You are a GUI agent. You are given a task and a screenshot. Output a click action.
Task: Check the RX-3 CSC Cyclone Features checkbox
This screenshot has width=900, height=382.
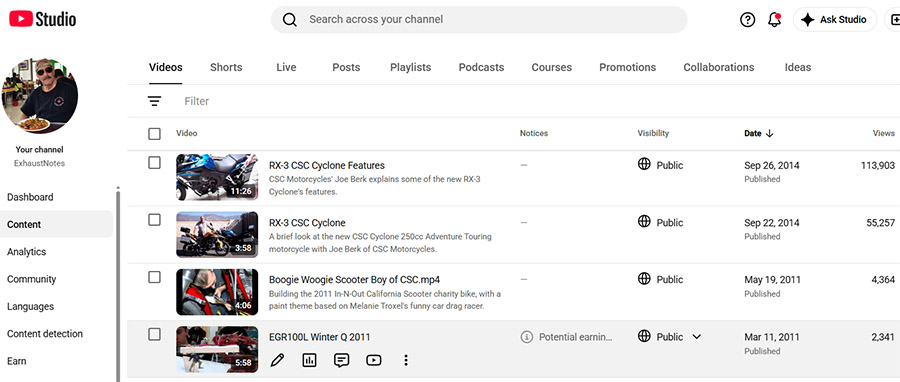click(154, 162)
